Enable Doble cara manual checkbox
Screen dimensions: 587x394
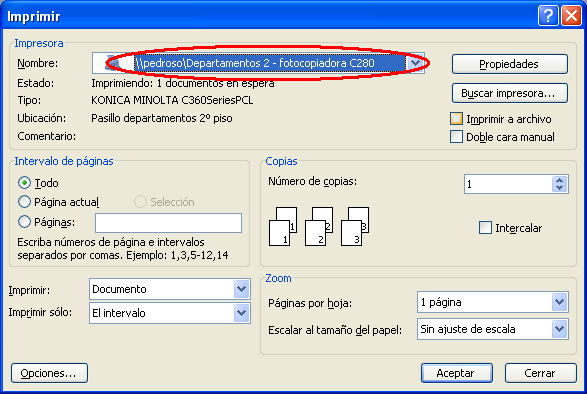(x=456, y=137)
